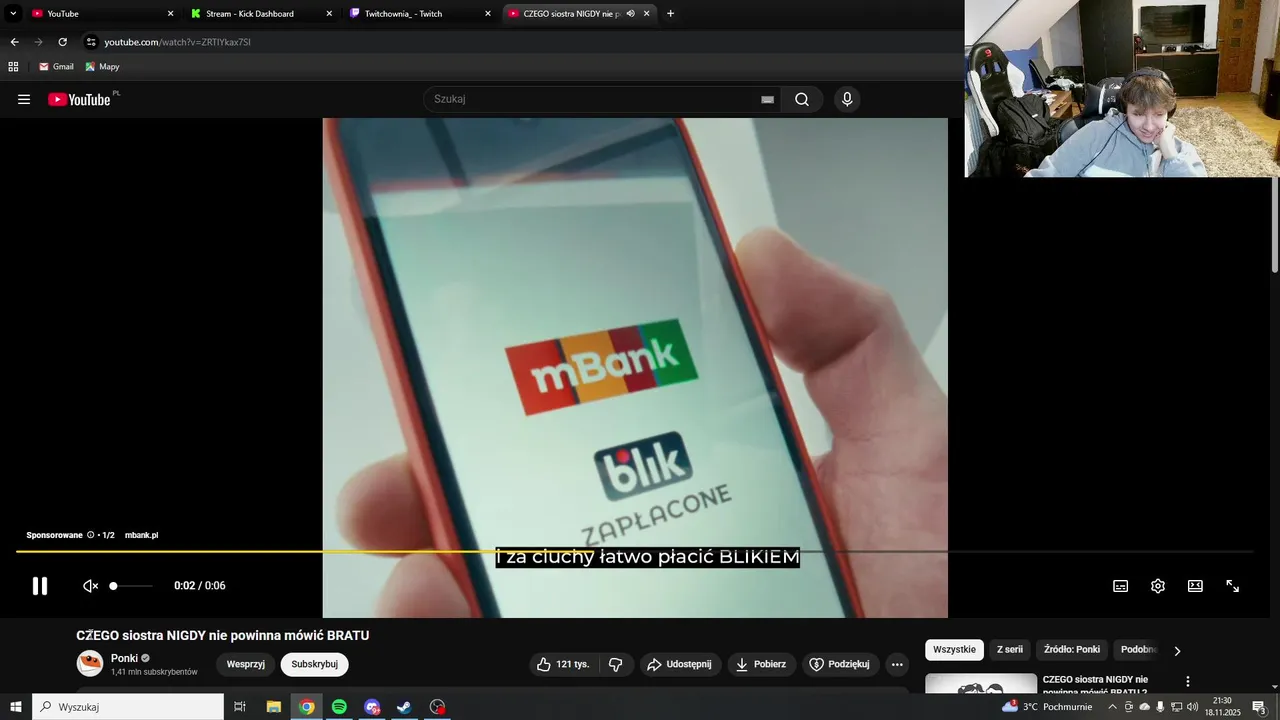Open options menu for the recommended video
This screenshot has width=1280, height=720.
coord(1188,681)
